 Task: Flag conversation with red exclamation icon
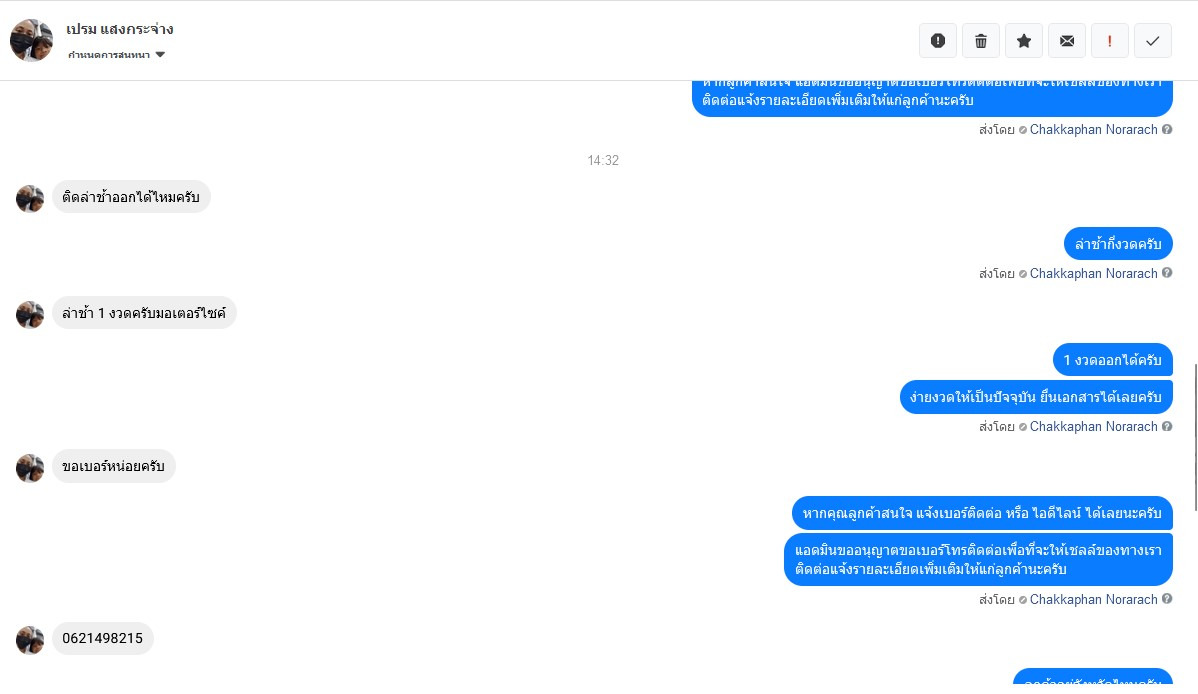pos(1109,41)
